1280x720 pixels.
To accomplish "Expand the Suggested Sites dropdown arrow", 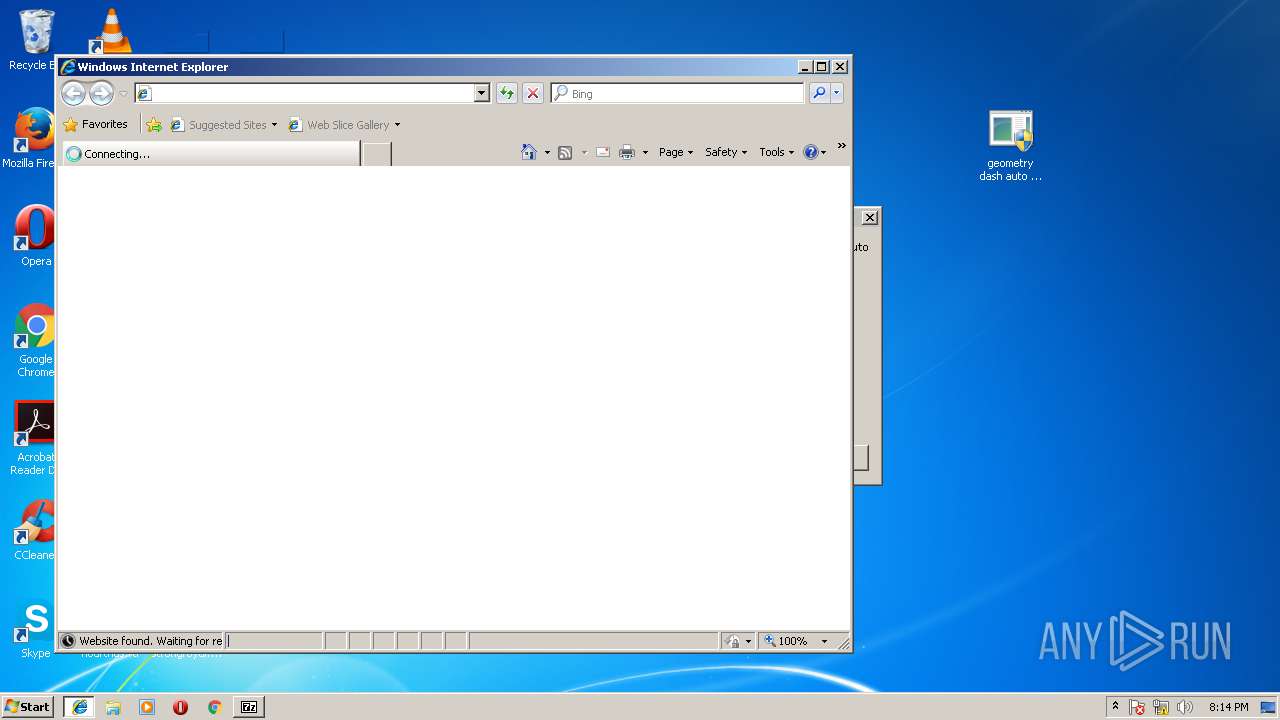I will pos(274,125).
